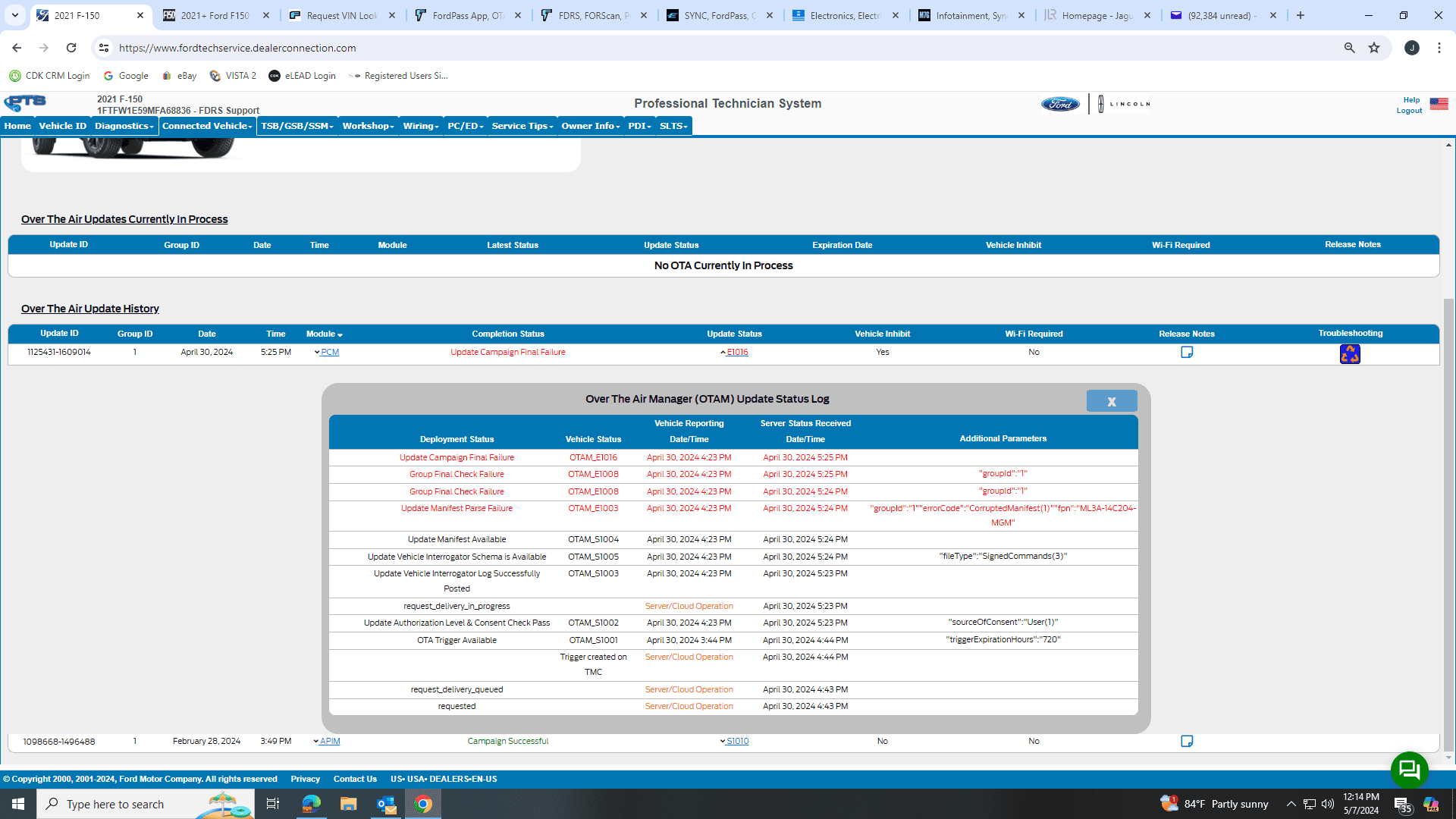Open the chat bubble icon
The image size is (1456, 819).
(x=1409, y=770)
